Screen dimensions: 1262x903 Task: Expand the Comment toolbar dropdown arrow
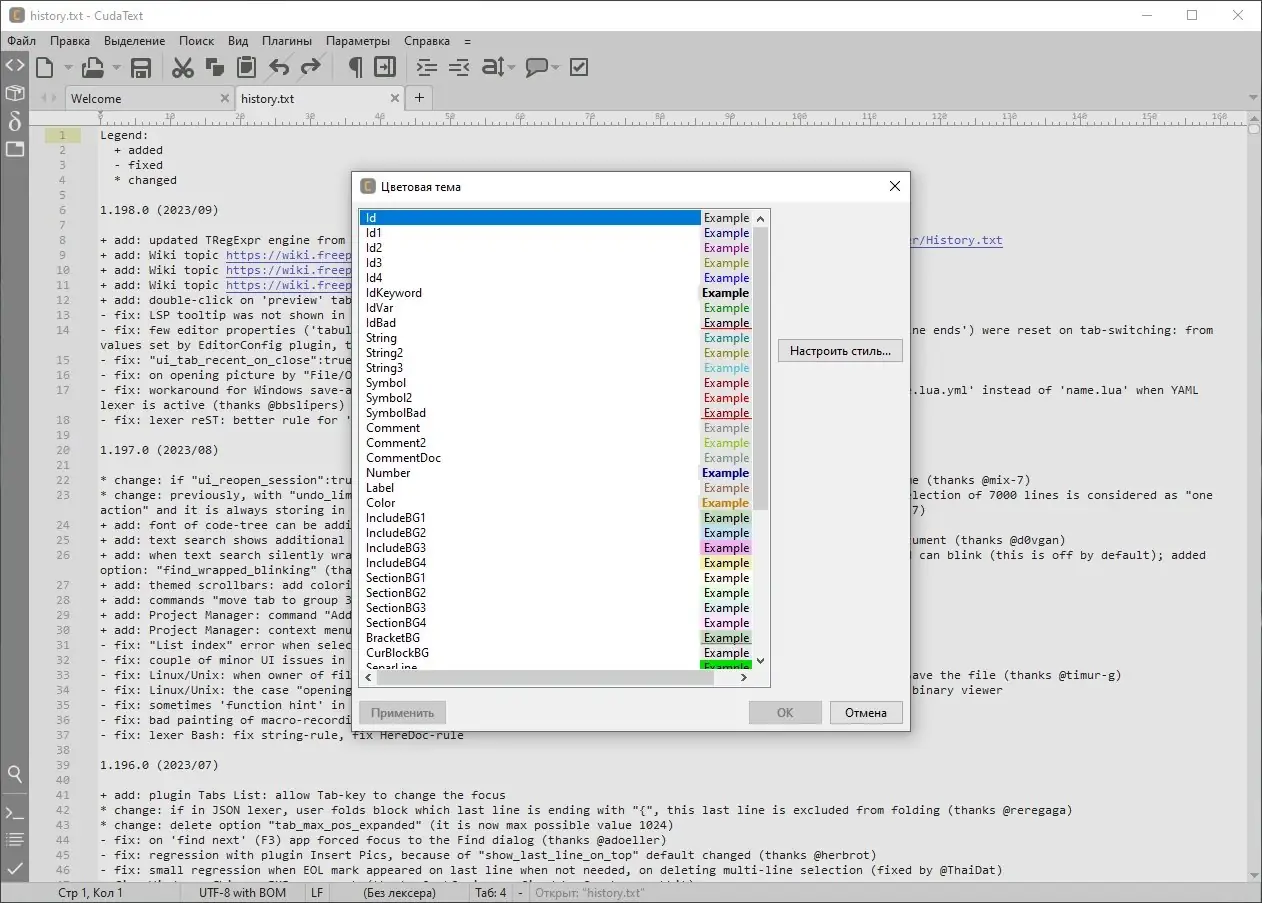555,68
